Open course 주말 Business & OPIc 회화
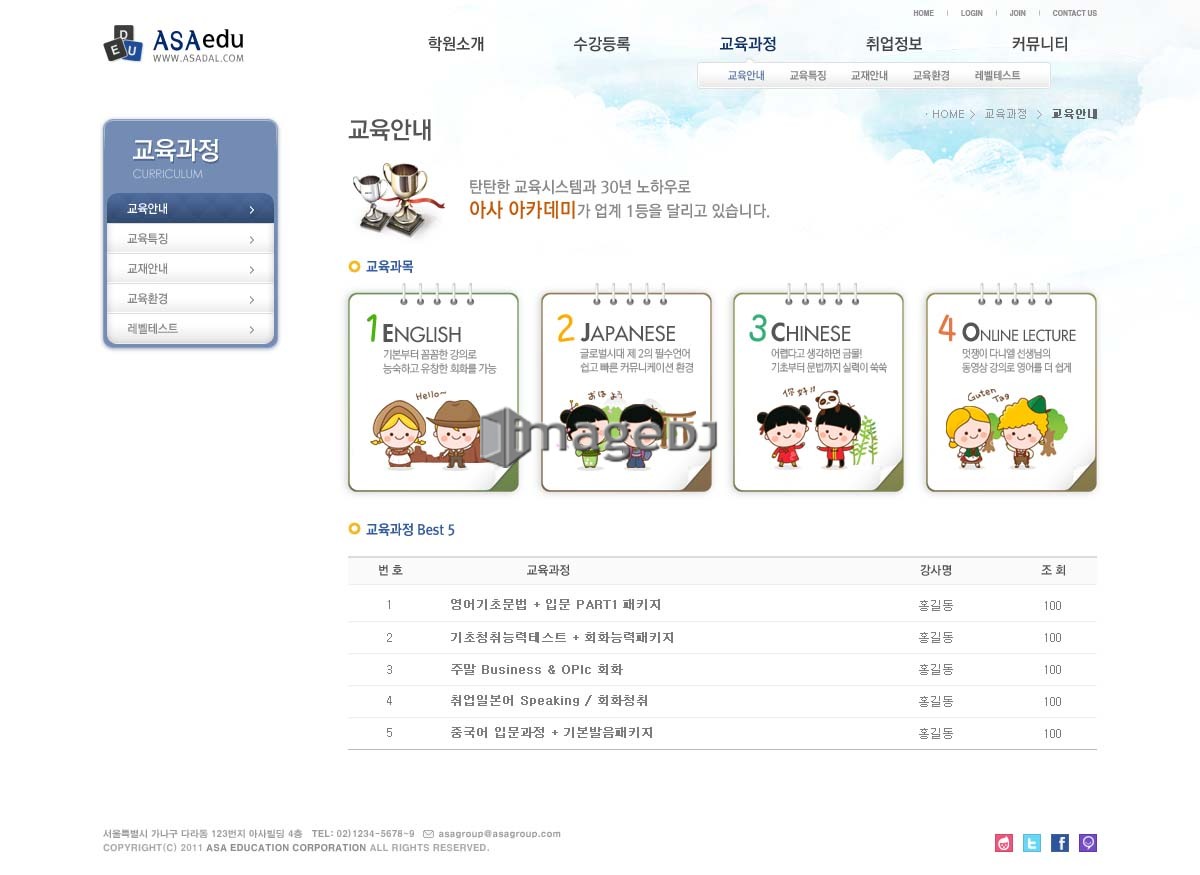 [536, 669]
